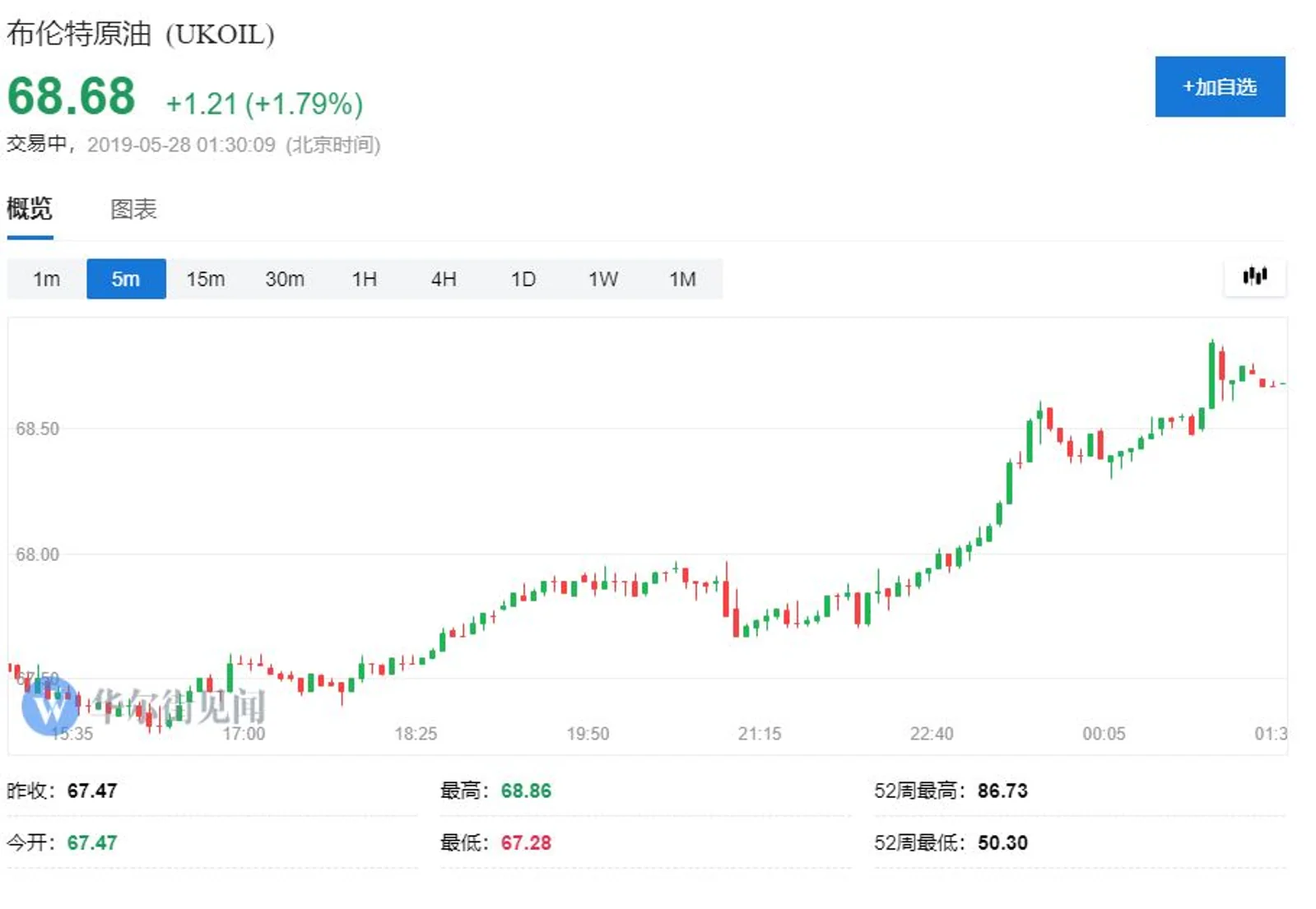Open the 图表 chart tab
The height and width of the screenshot is (909, 1316).
[x=133, y=209]
